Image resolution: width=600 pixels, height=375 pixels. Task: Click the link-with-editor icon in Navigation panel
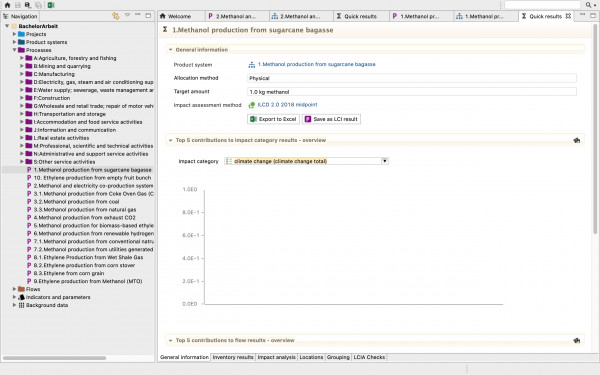pos(116,16)
